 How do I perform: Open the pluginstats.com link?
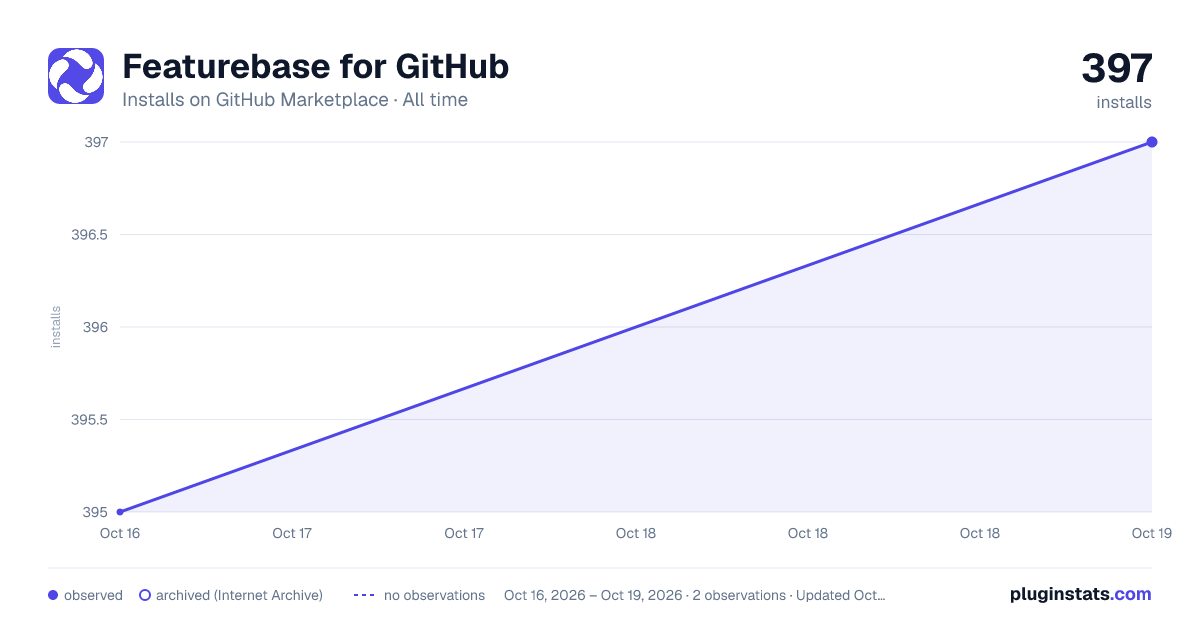tap(1081, 594)
